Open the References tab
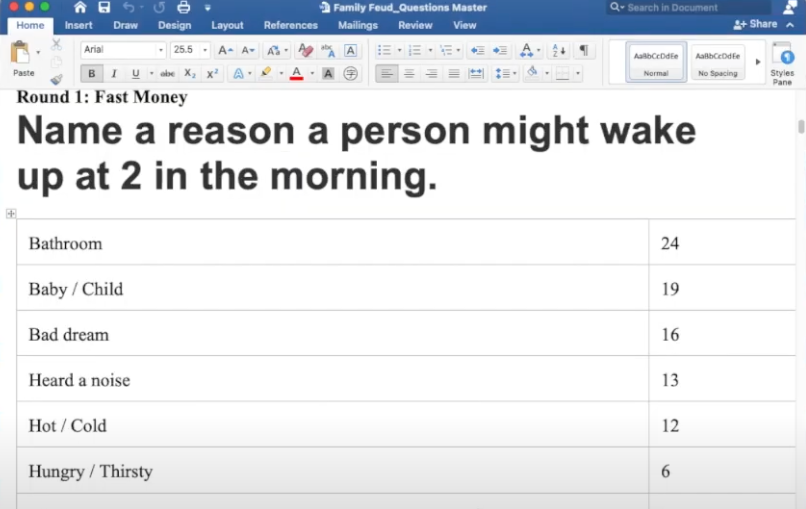 point(290,25)
